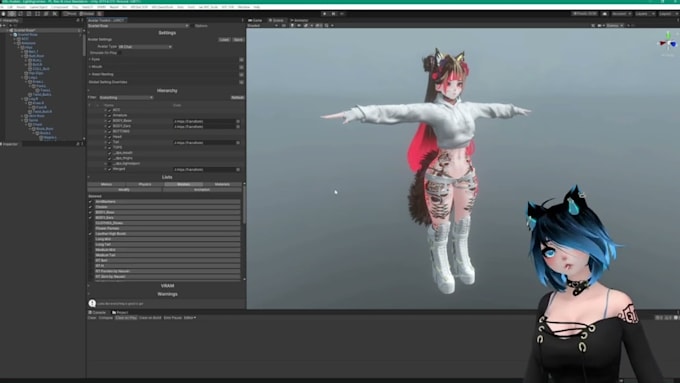Click the Materials list button
Image resolution: width=680 pixels, height=383 pixels.
[222, 184]
